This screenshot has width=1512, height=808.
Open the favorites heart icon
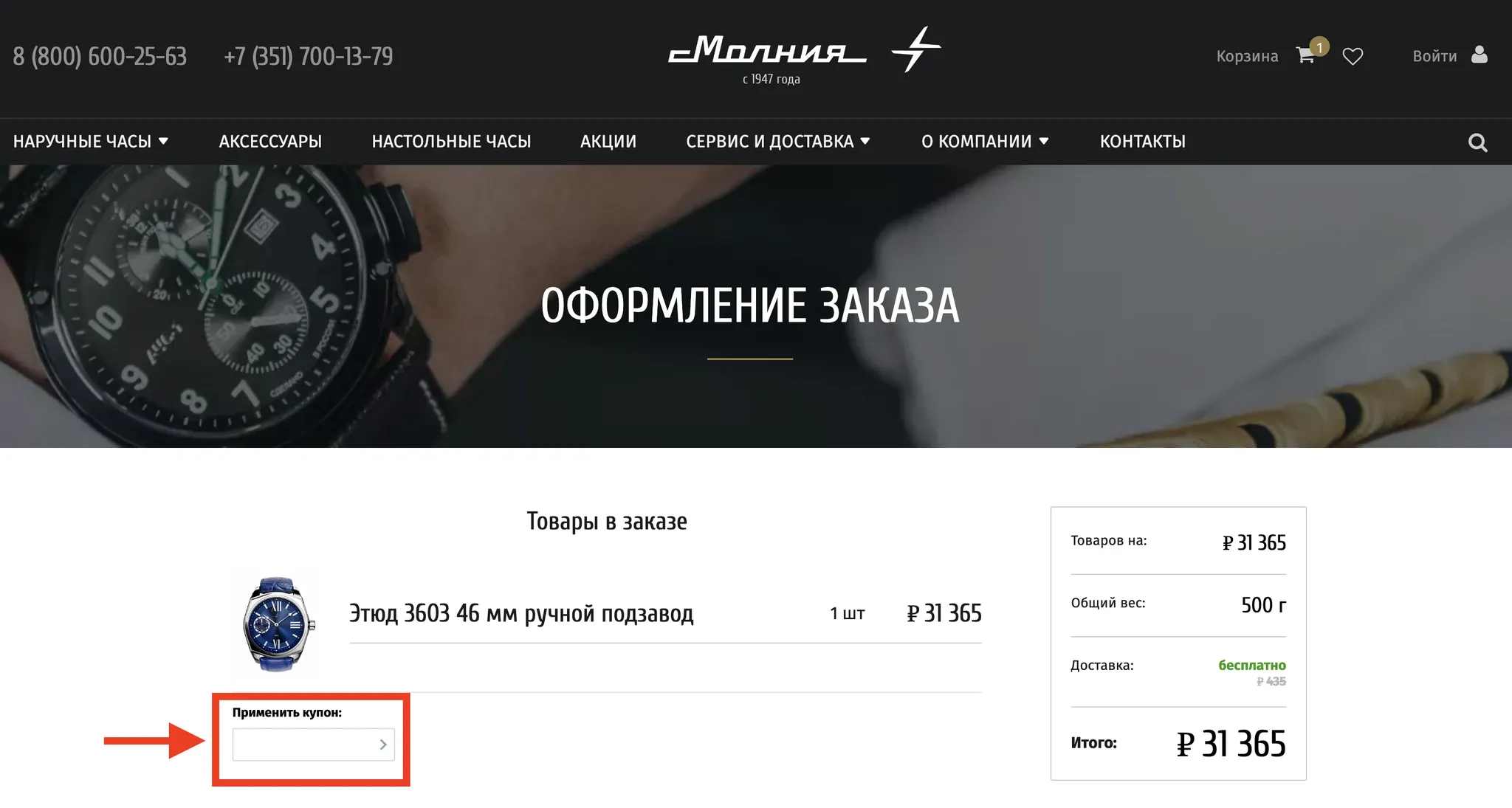click(1353, 56)
